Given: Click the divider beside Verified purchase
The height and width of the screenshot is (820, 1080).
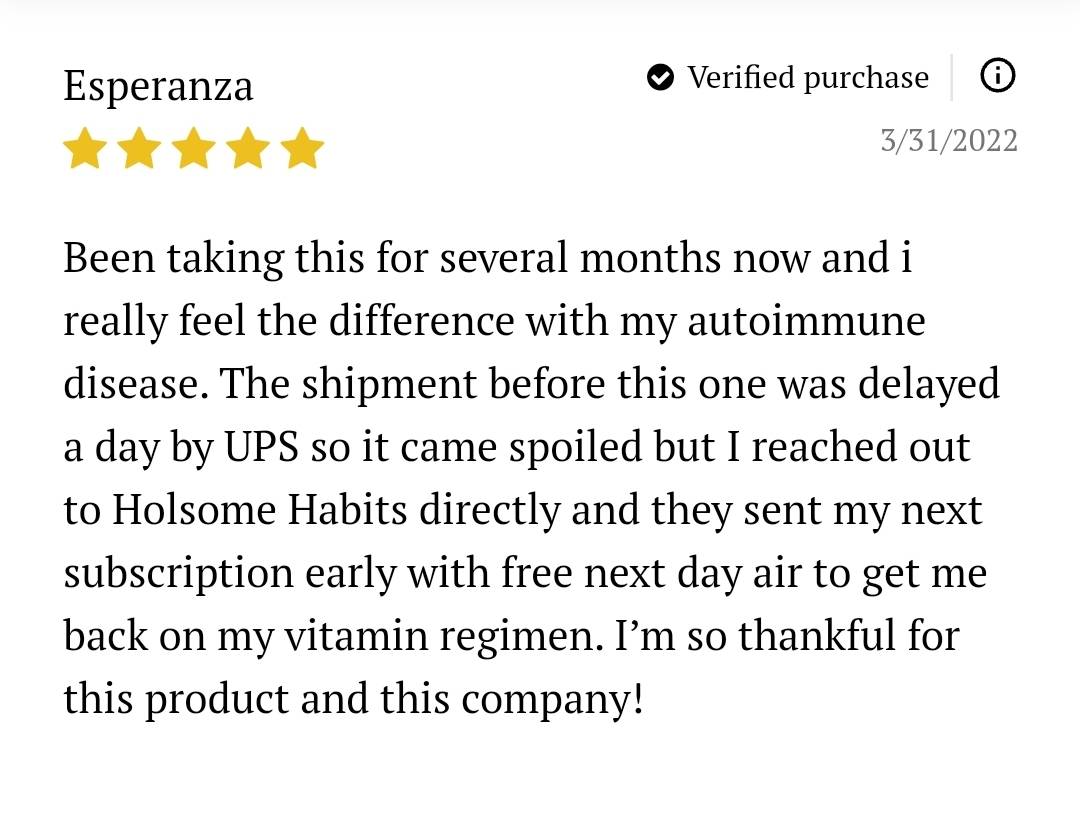Looking at the screenshot, I should (x=952, y=77).
